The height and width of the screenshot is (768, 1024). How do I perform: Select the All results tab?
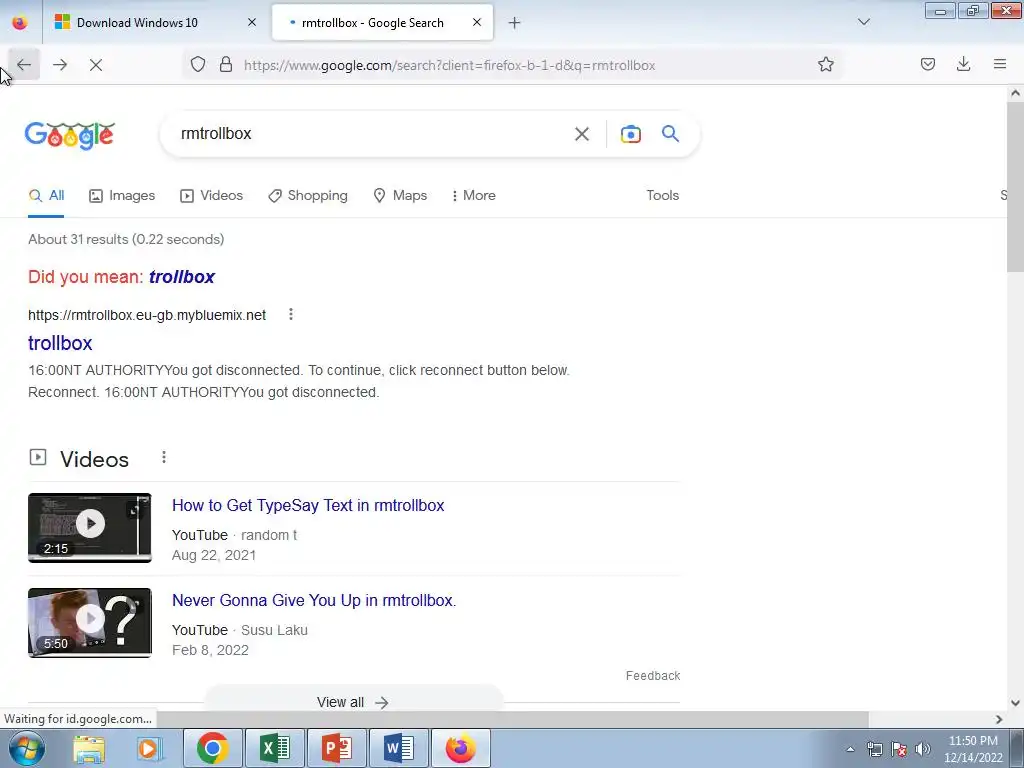tap(46, 195)
